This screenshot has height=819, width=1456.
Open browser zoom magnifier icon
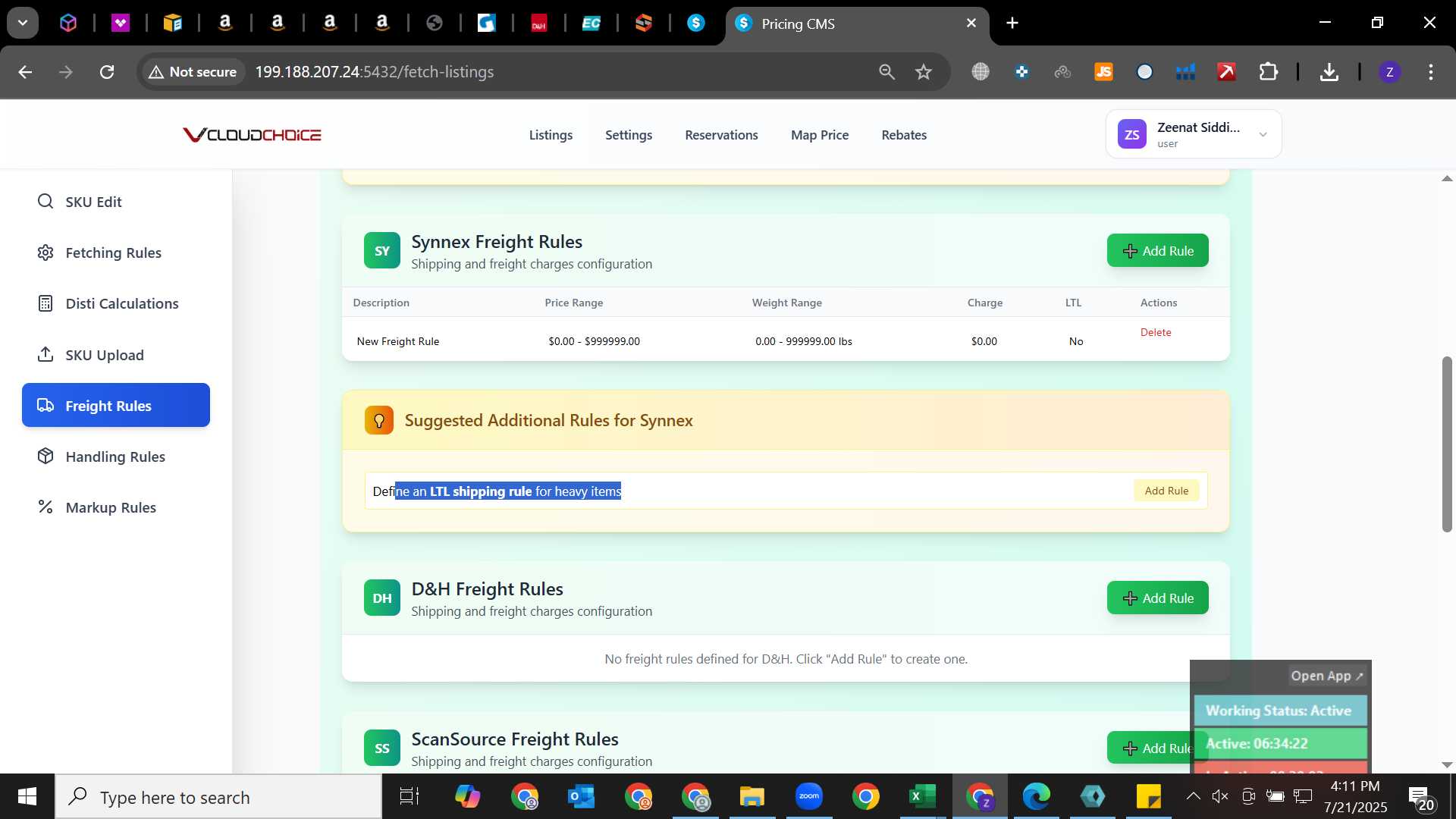pyautogui.click(x=886, y=72)
